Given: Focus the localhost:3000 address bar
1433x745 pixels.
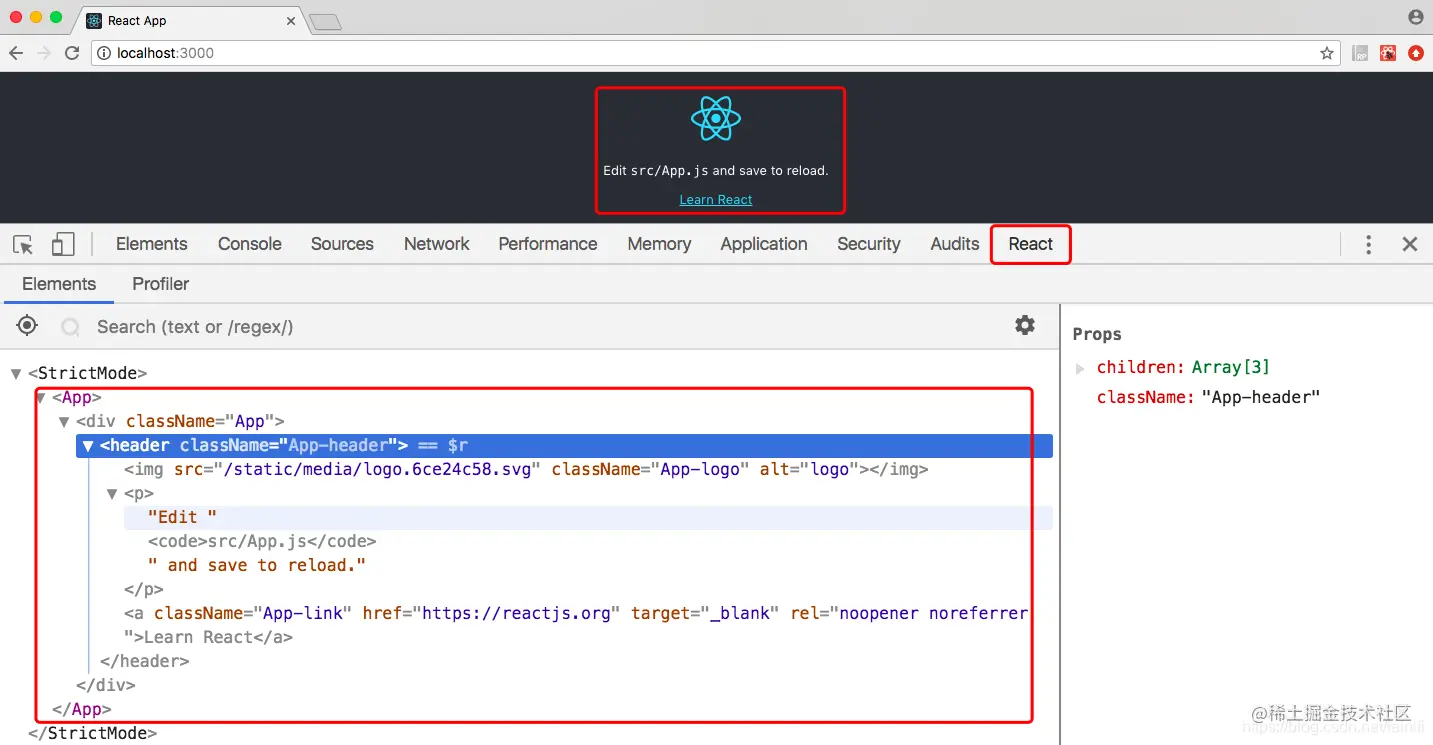Looking at the screenshot, I should click(715, 53).
